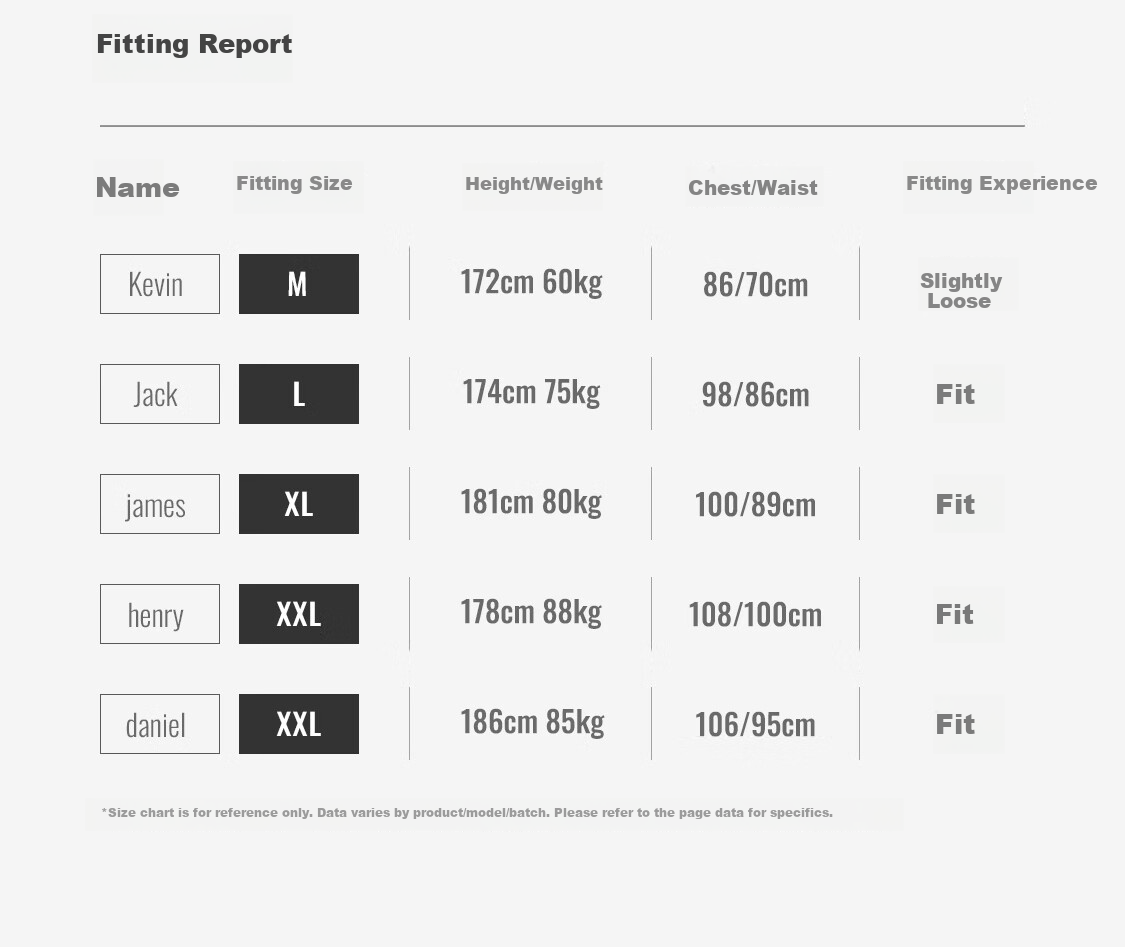Click henry's XXL size badge
Viewport: 1125px width, 947px height.
tap(298, 614)
